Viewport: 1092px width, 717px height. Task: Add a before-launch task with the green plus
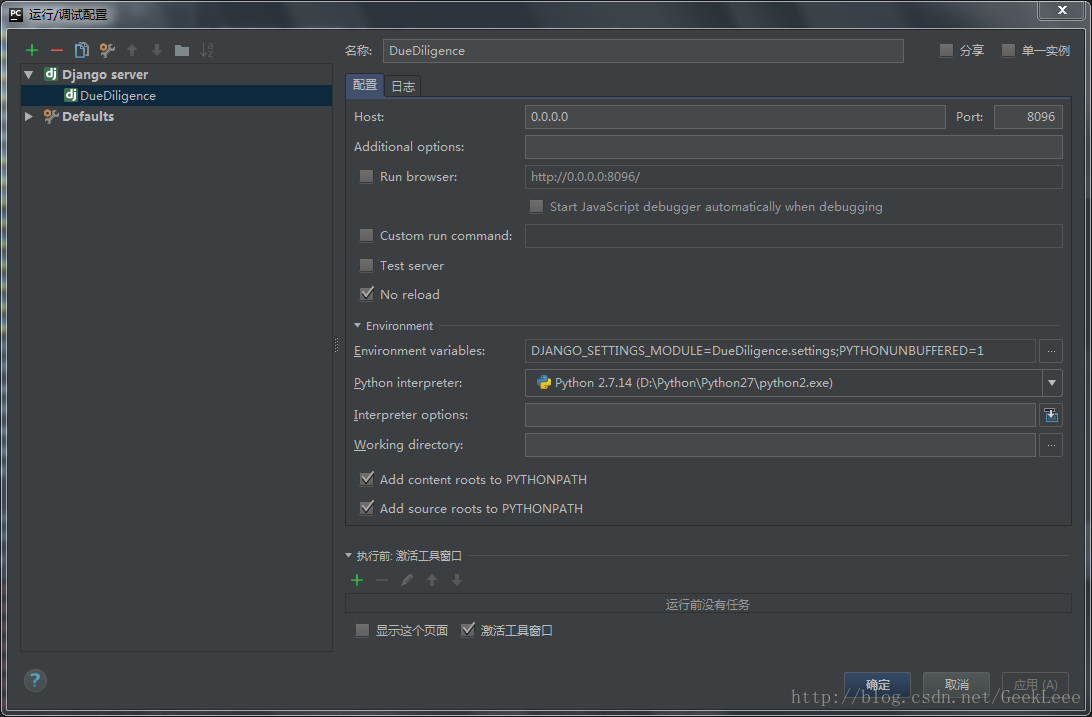click(x=357, y=580)
